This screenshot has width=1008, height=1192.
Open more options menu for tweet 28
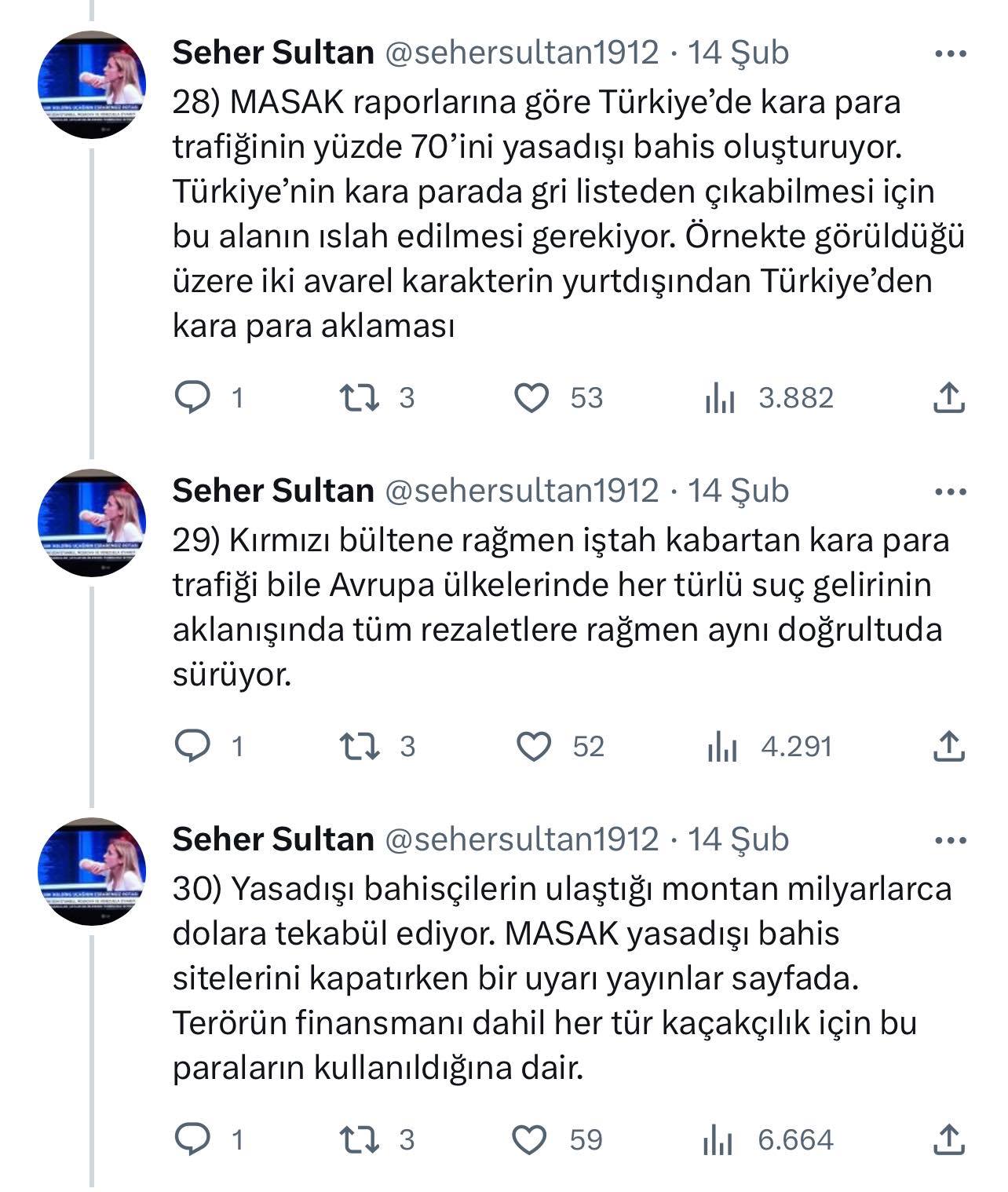951,53
